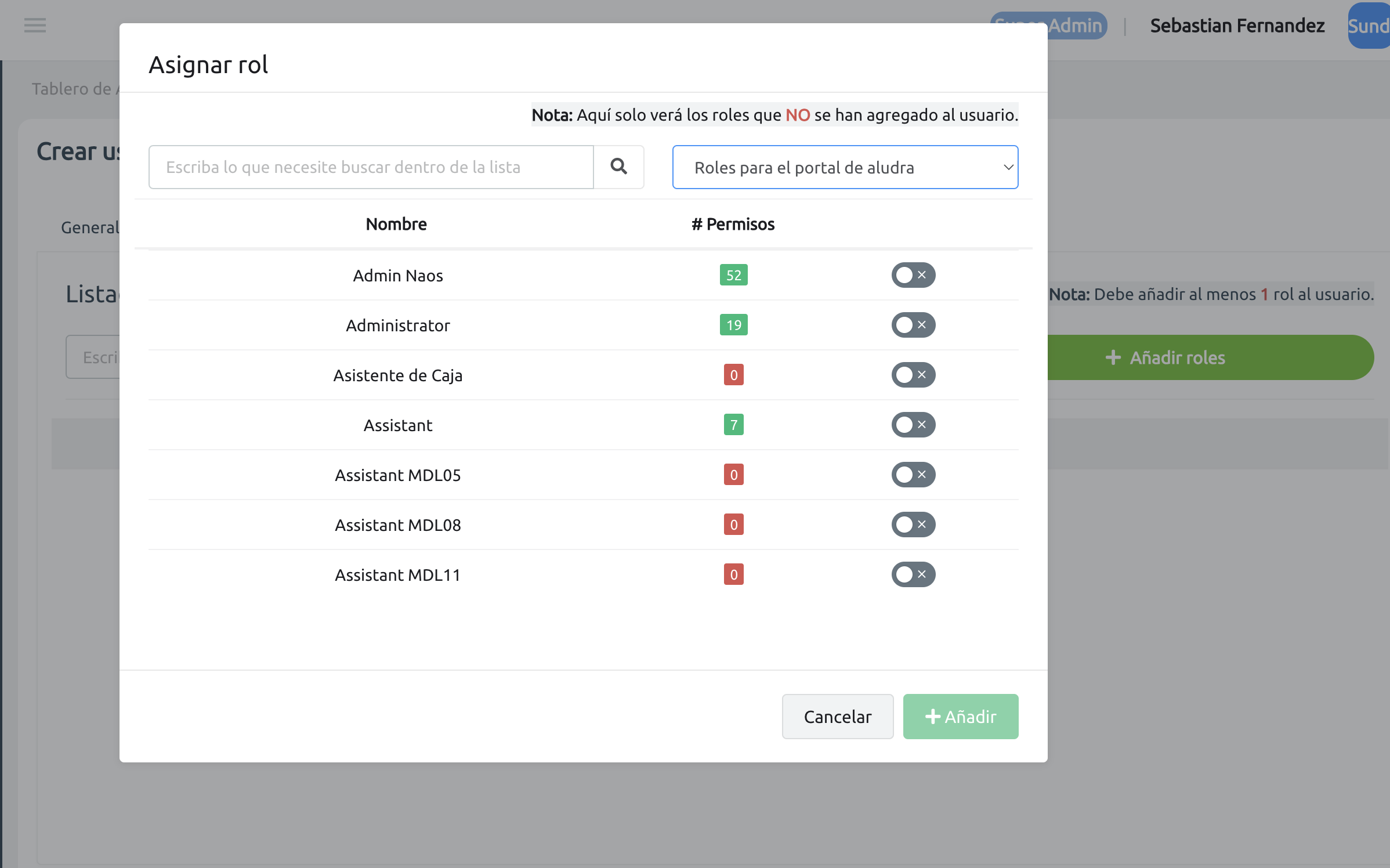Click the 0 badge for Assistant MDL08
The width and height of the screenshot is (1390, 868).
733,525
